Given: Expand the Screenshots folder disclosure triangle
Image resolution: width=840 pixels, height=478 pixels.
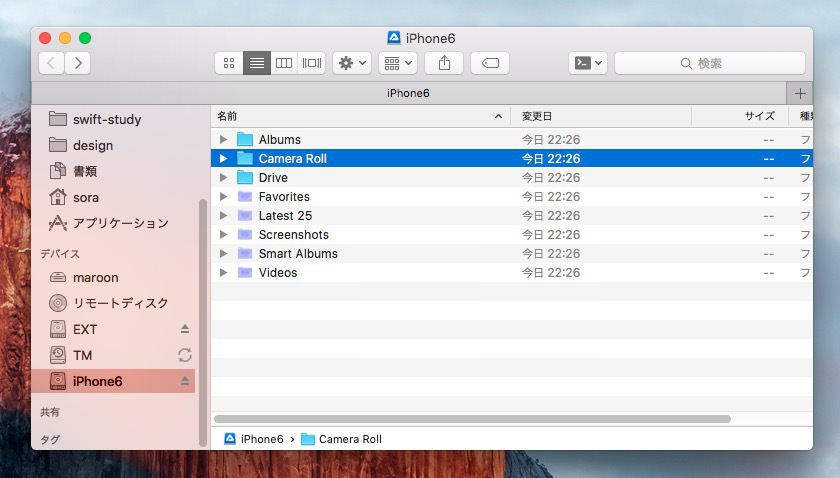Looking at the screenshot, I should [224, 235].
